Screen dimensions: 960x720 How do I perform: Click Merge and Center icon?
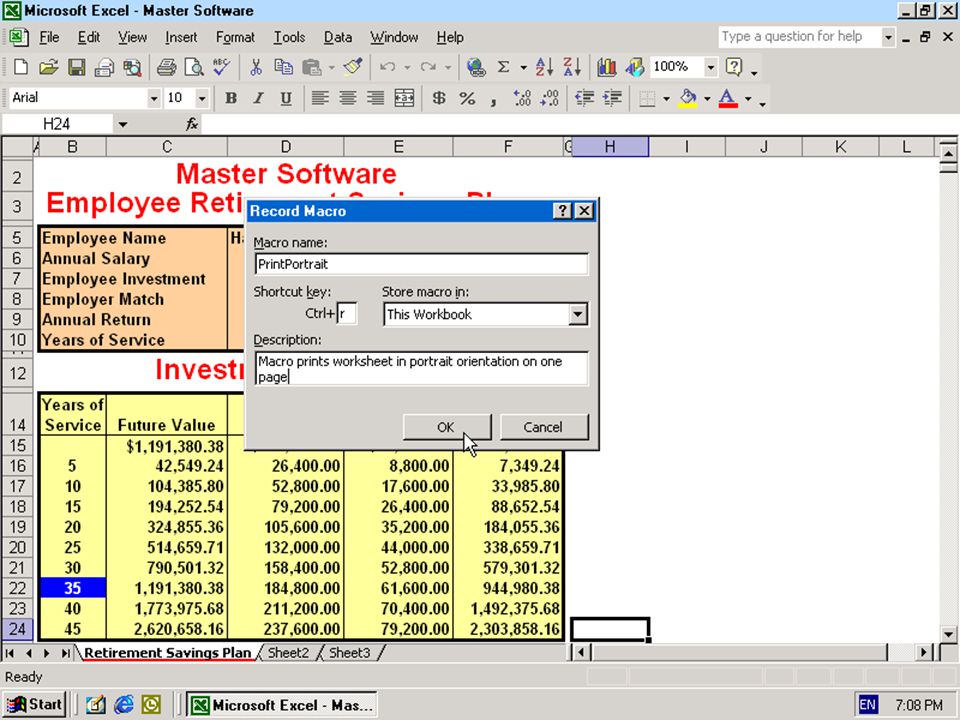click(404, 98)
